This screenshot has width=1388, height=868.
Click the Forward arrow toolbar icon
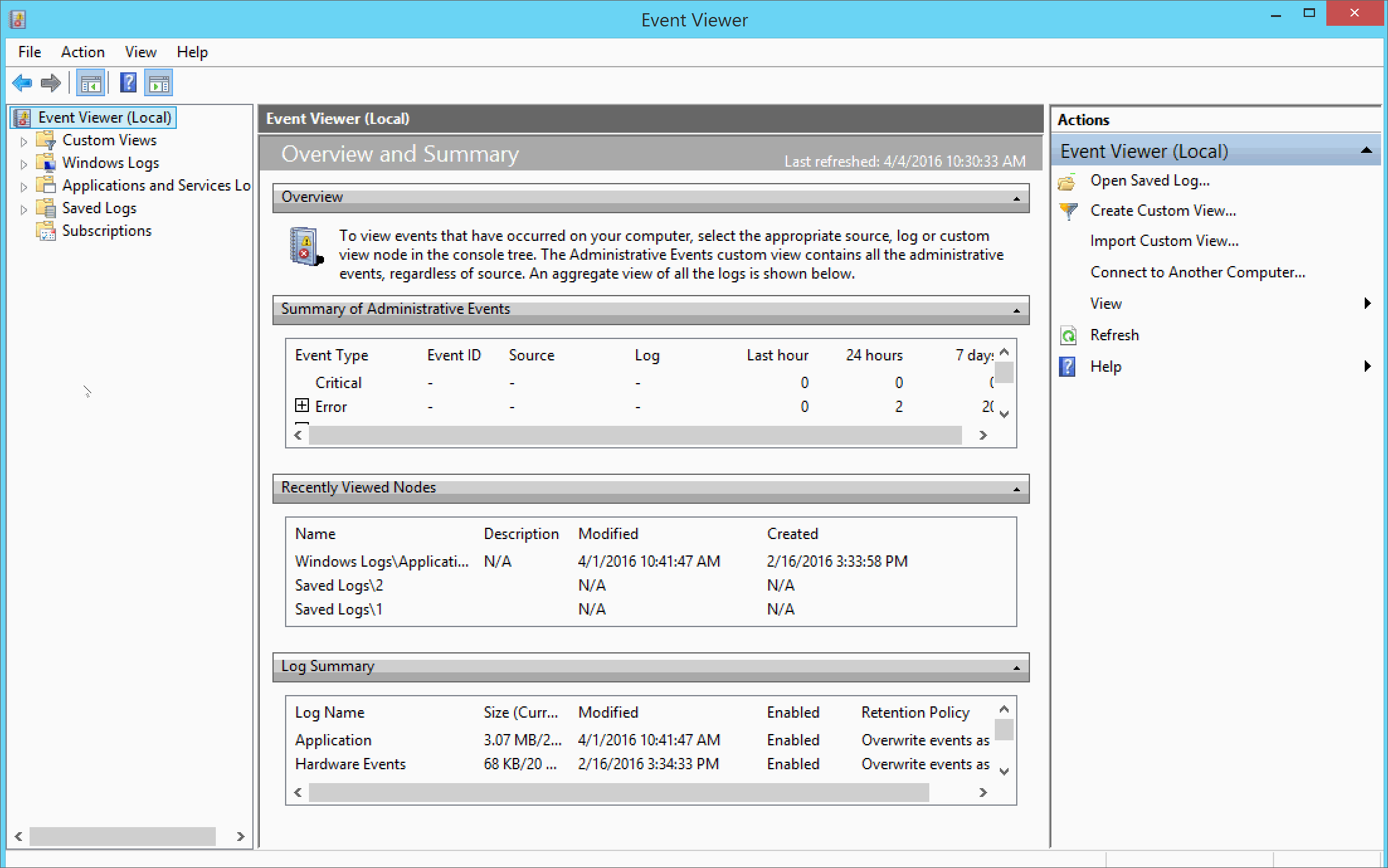(50, 83)
